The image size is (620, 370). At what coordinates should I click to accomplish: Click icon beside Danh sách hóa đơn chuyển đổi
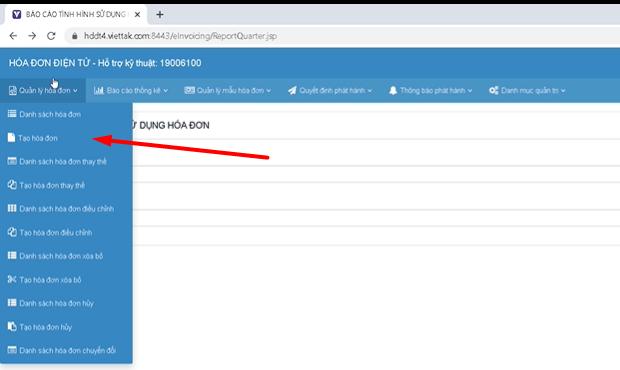point(12,350)
